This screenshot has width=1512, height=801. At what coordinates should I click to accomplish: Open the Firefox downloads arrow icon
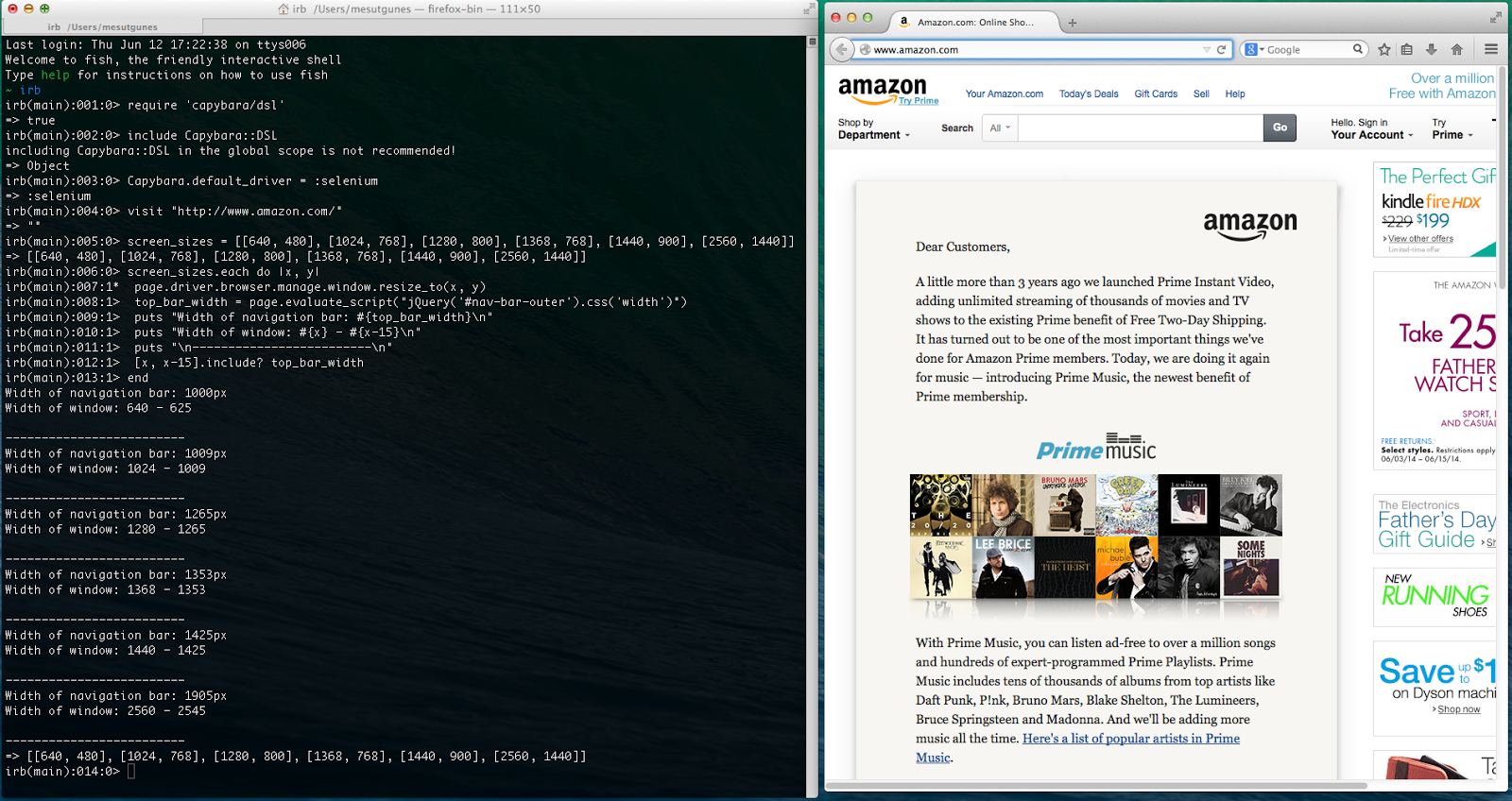(x=1432, y=49)
